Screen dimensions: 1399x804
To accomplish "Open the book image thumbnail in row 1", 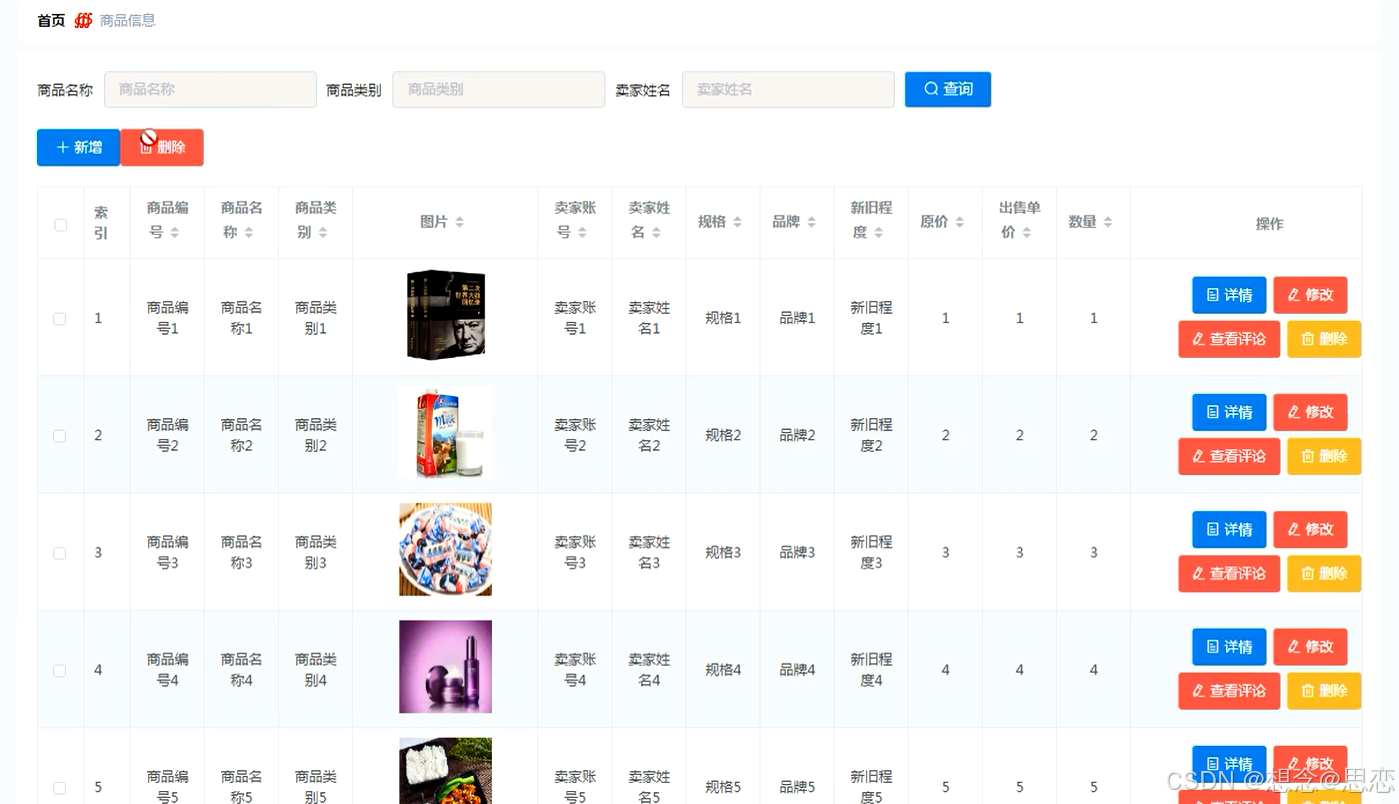I will pyautogui.click(x=446, y=315).
